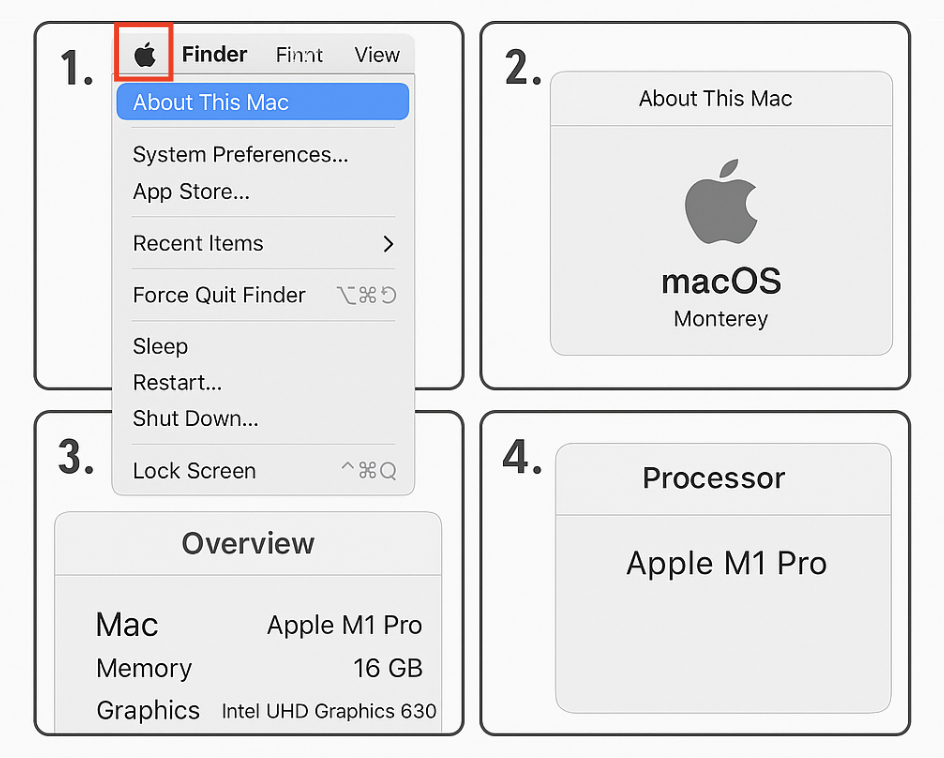Select the Intel UHD Graphics 630 text
The image size is (944, 758).
[329, 711]
